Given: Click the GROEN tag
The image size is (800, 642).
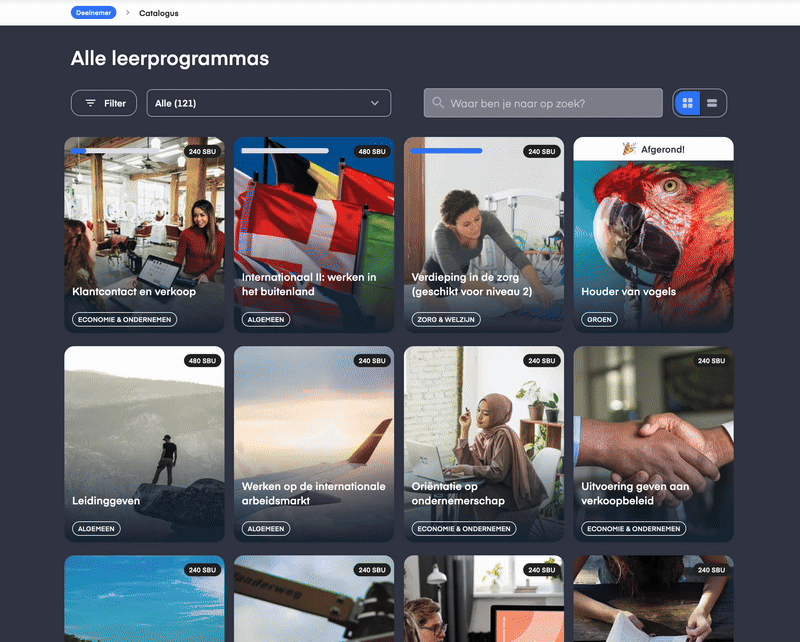Looking at the screenshot, I should (599, 319).
